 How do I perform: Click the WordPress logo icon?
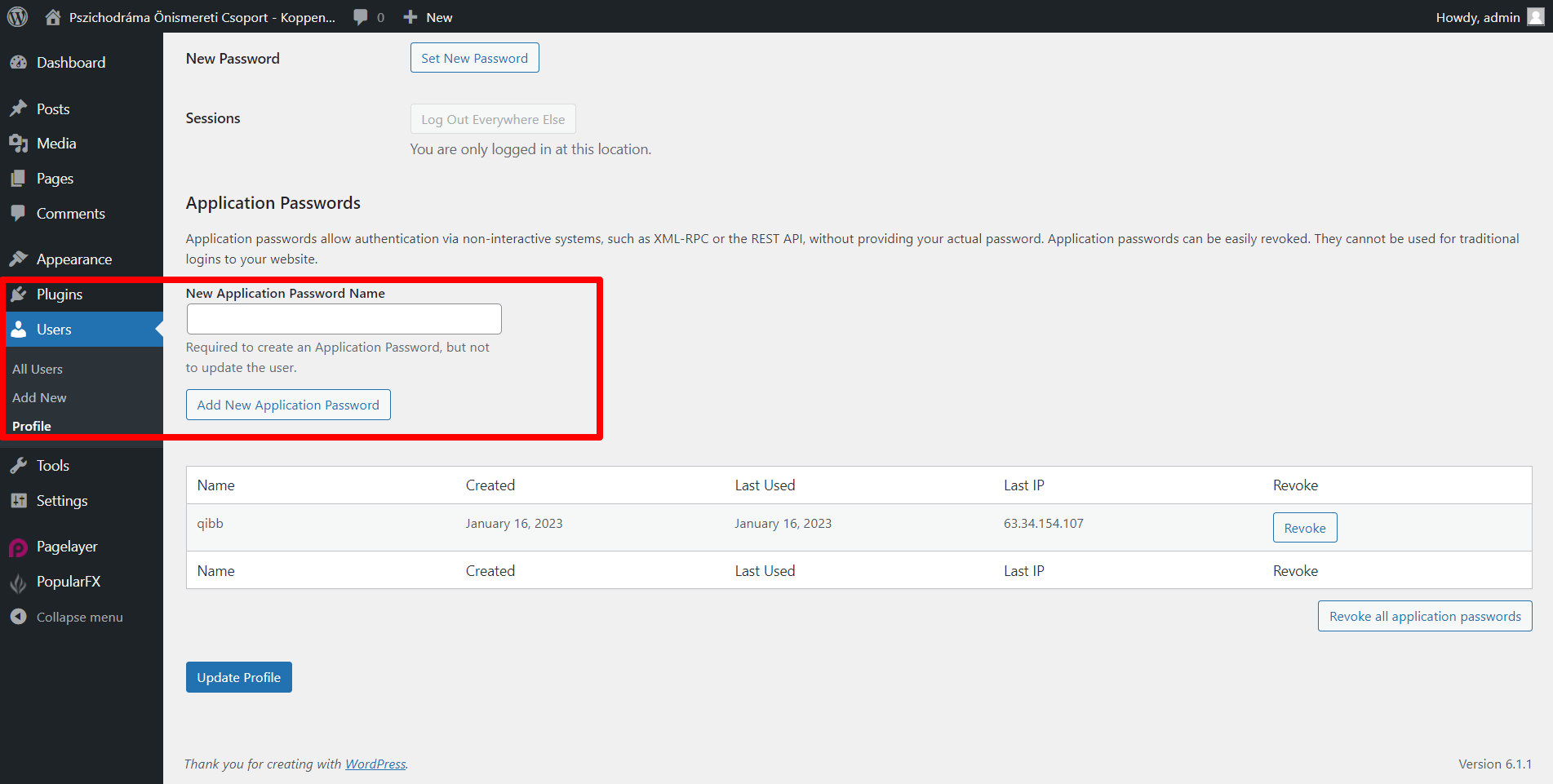point(17,17)
